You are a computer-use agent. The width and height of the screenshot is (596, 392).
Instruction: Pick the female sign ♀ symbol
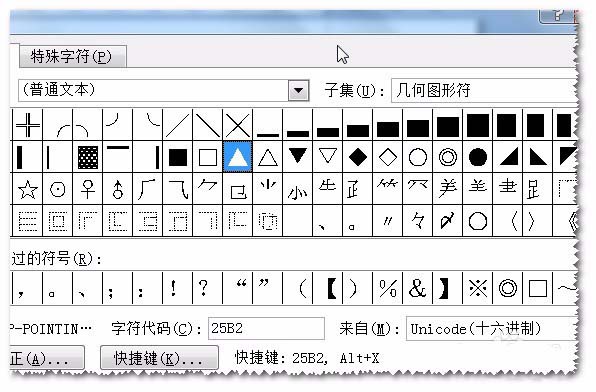coord(88,189)
